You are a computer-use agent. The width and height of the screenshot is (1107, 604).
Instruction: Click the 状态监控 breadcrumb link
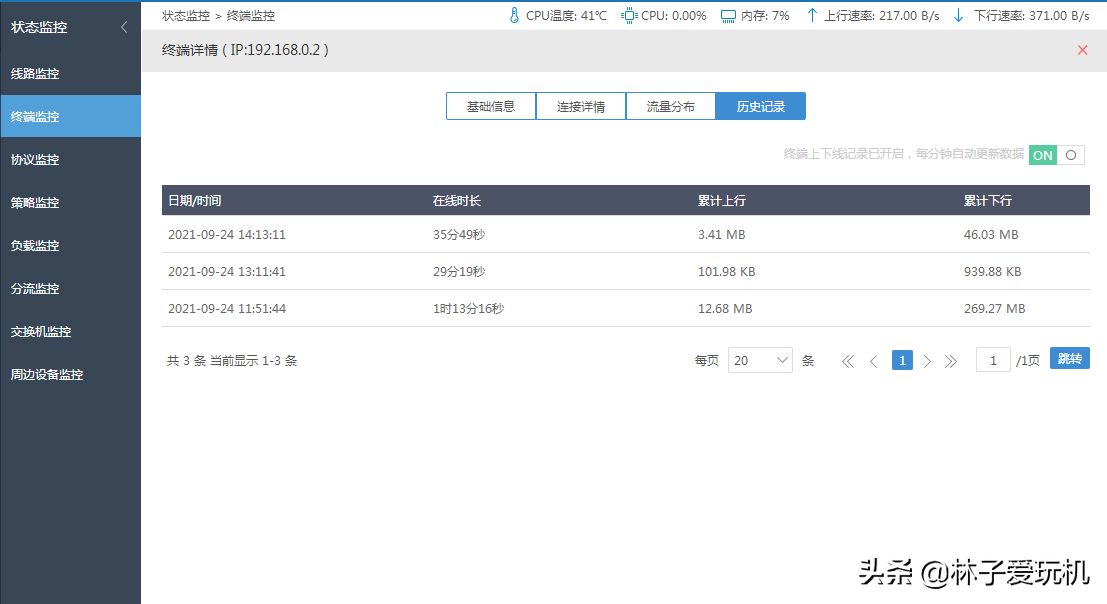186,16
